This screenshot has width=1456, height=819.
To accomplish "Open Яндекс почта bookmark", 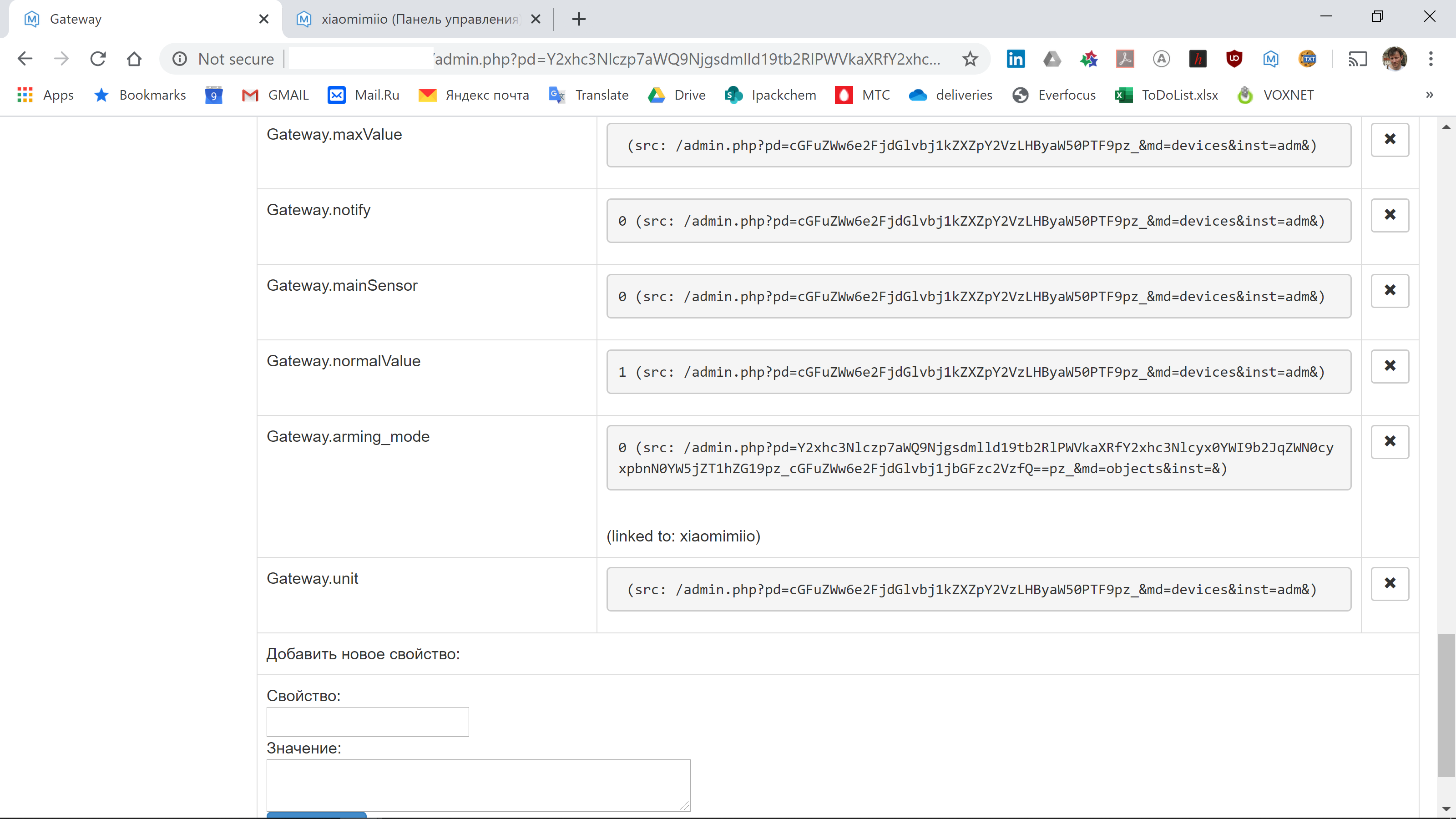I will pos(473,94).
